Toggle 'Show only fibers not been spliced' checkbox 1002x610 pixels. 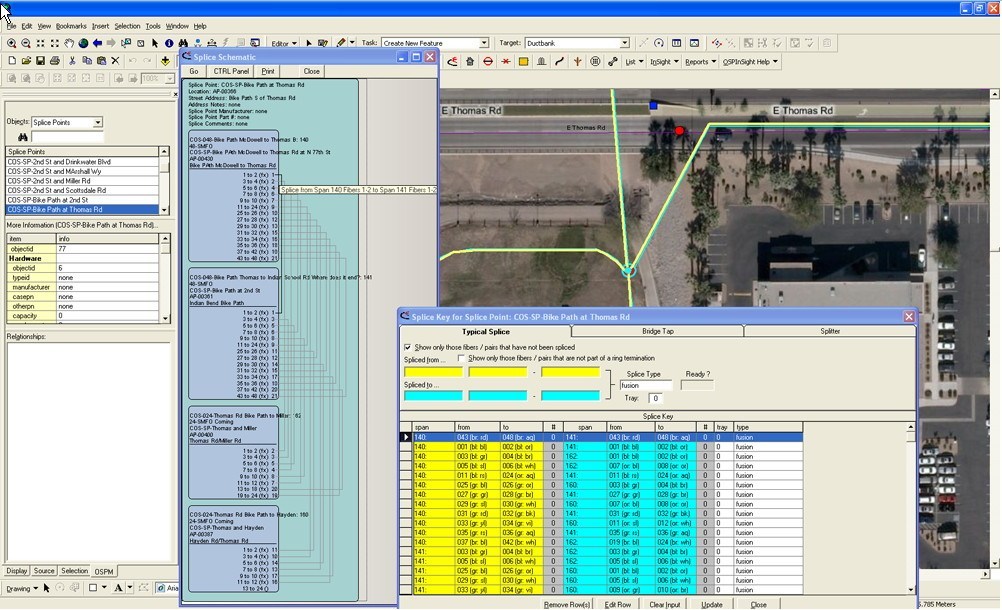tap(408, 347)
